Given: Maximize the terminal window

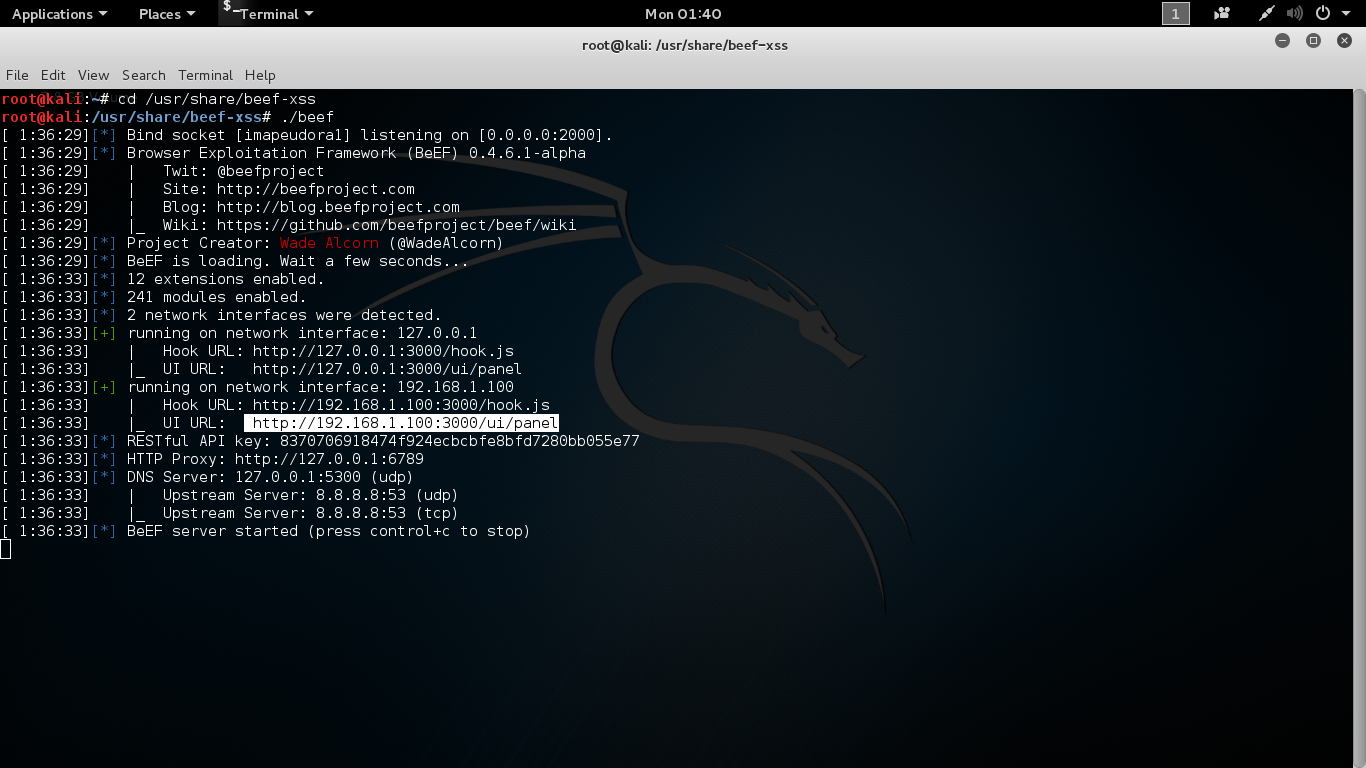Looking at the screenshot, I should (x=1314, y=41).
